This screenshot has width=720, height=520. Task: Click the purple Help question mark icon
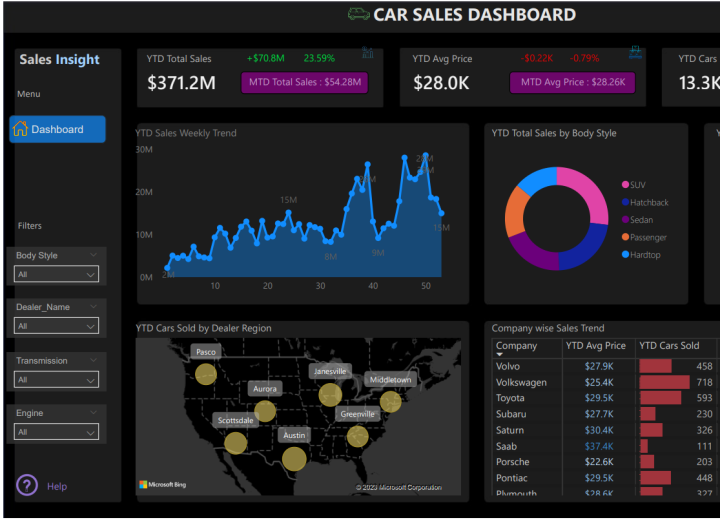(27, 486)
